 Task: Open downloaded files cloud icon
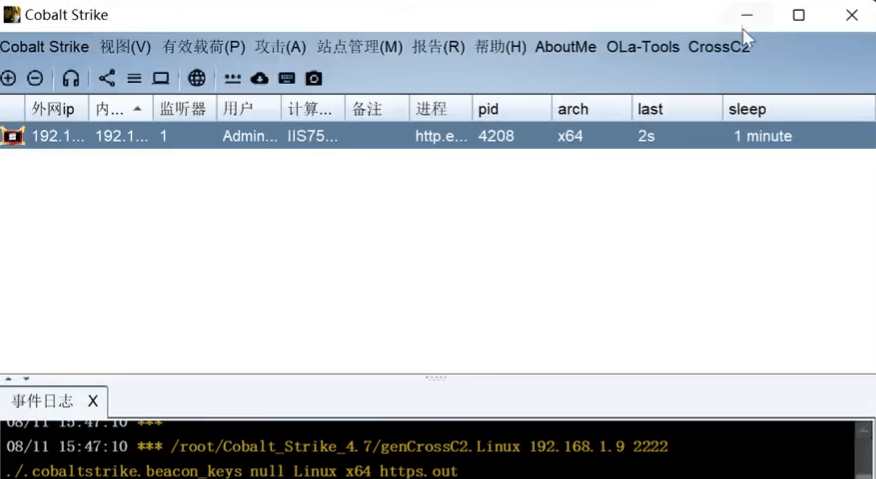click(259, 78)
